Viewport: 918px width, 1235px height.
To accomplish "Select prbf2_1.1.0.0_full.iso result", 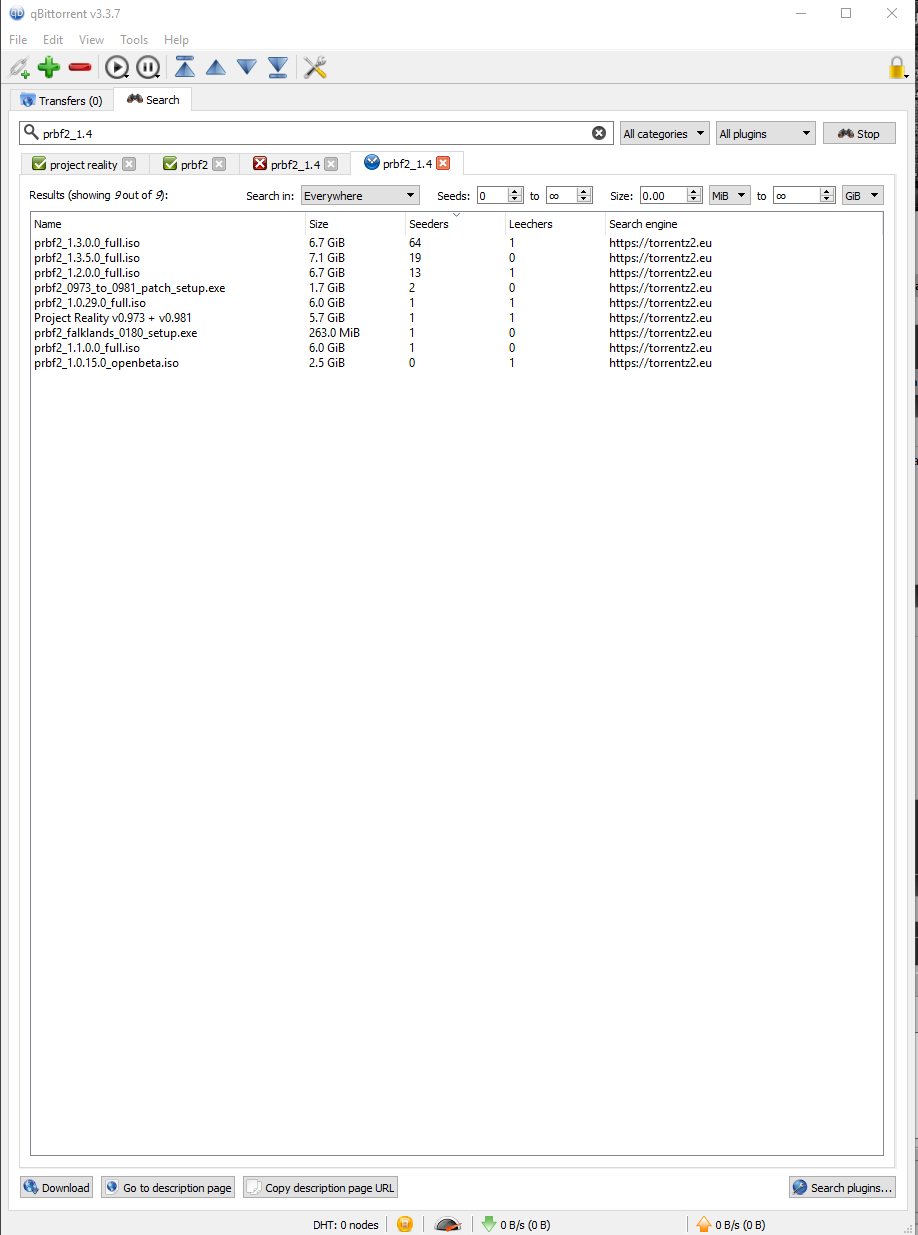I will point(456,347).
